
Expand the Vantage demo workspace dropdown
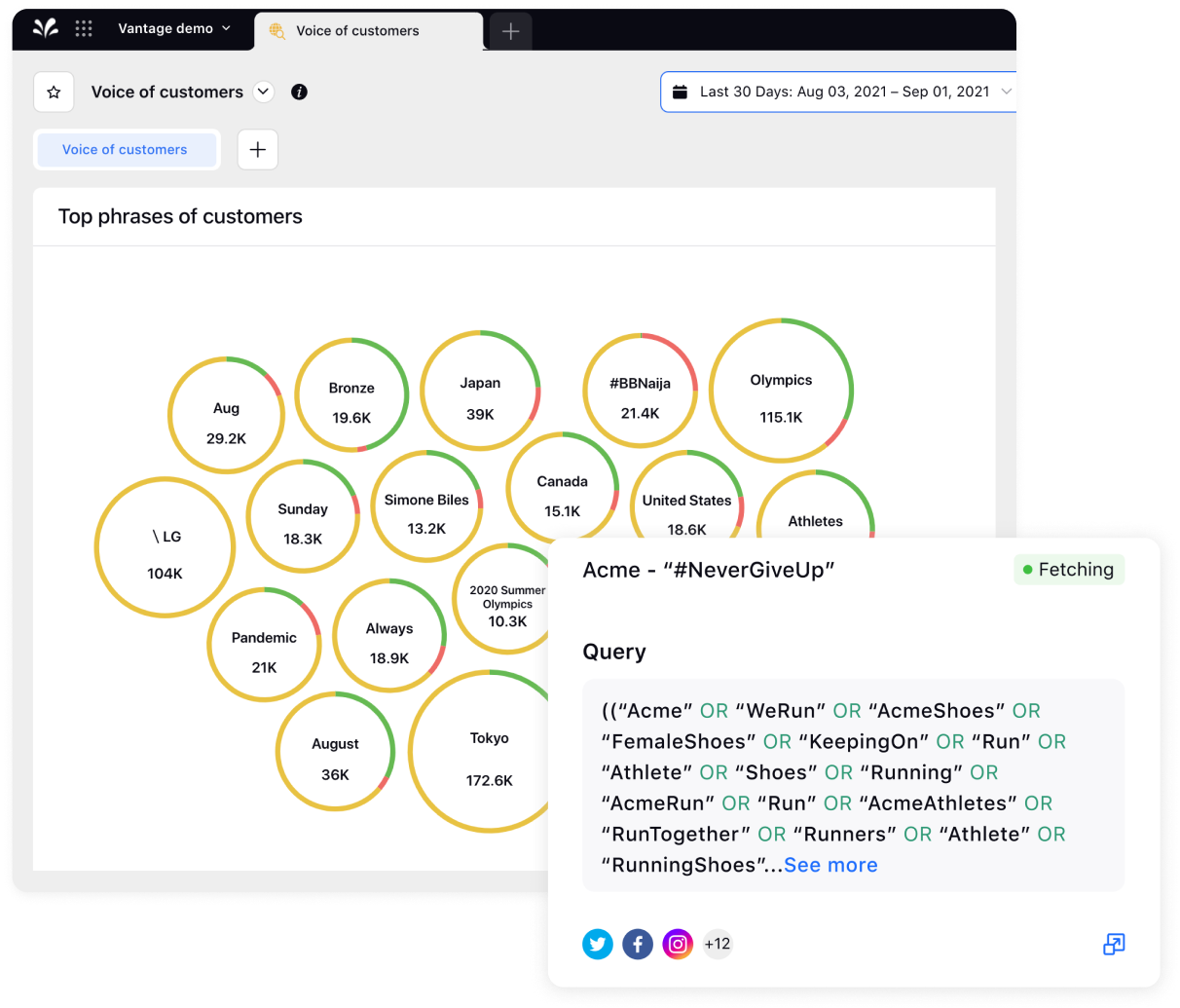point(174,28)
